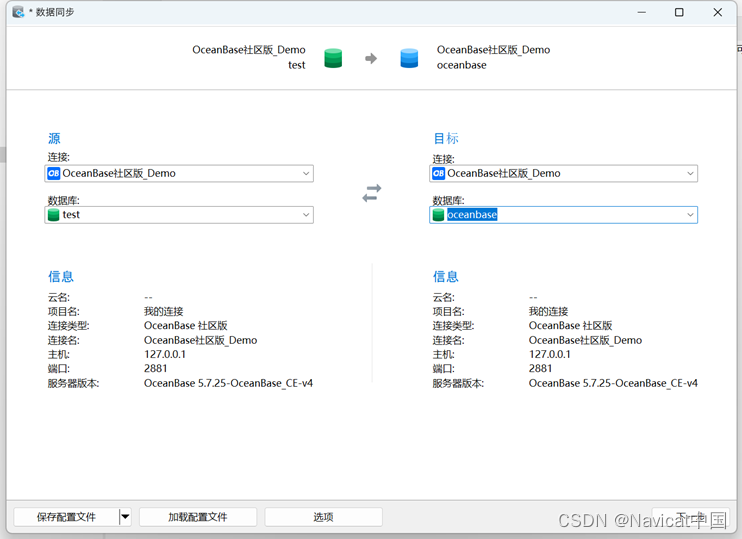742x539 pixels.
Task: Click the header text 'test' under source connection
Action: tap(297, 65)
